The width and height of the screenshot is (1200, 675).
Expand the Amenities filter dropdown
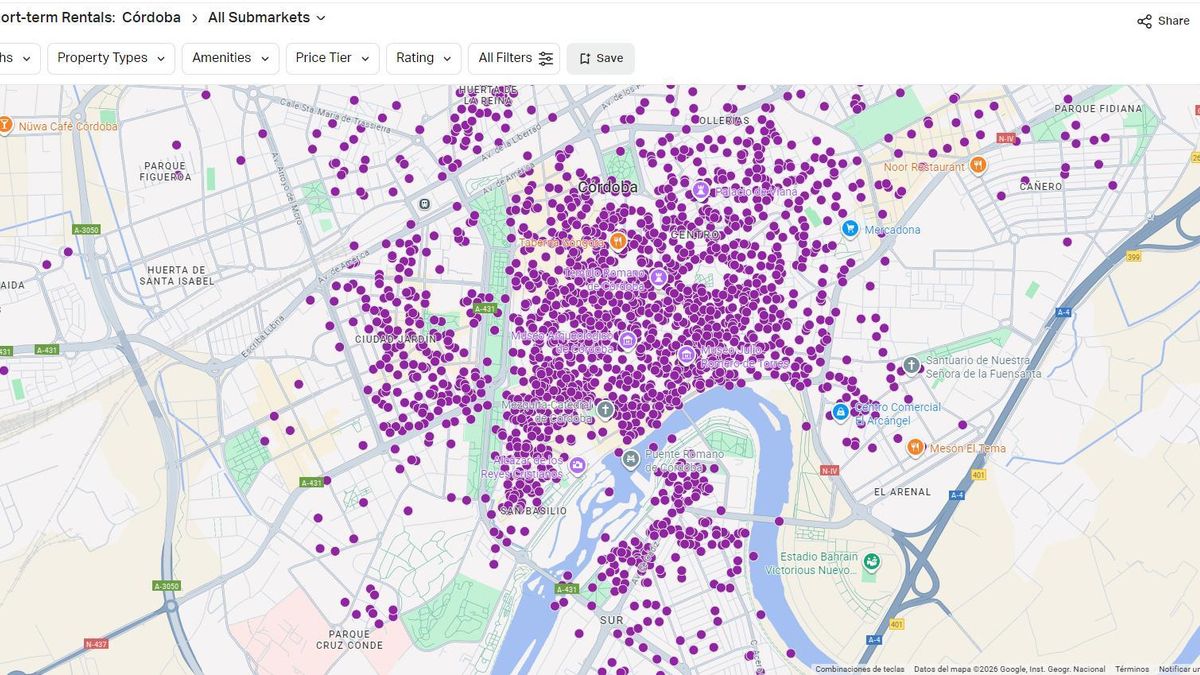(230, 58)
